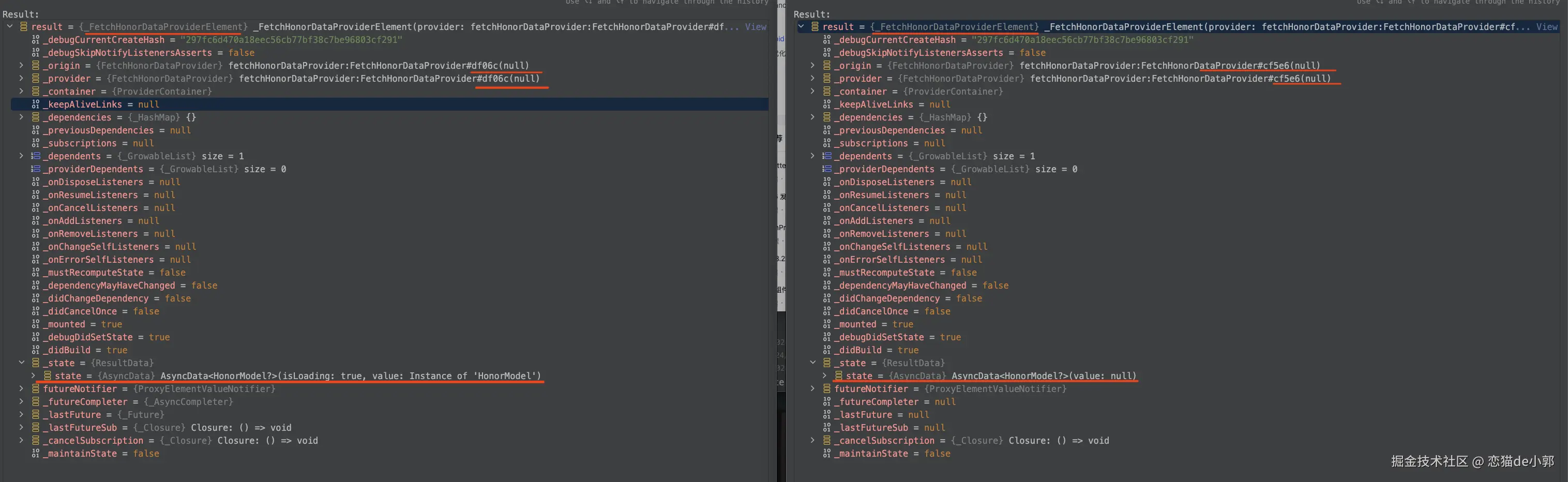Click the object icon of _provider #df06c row

coord(35,79)
